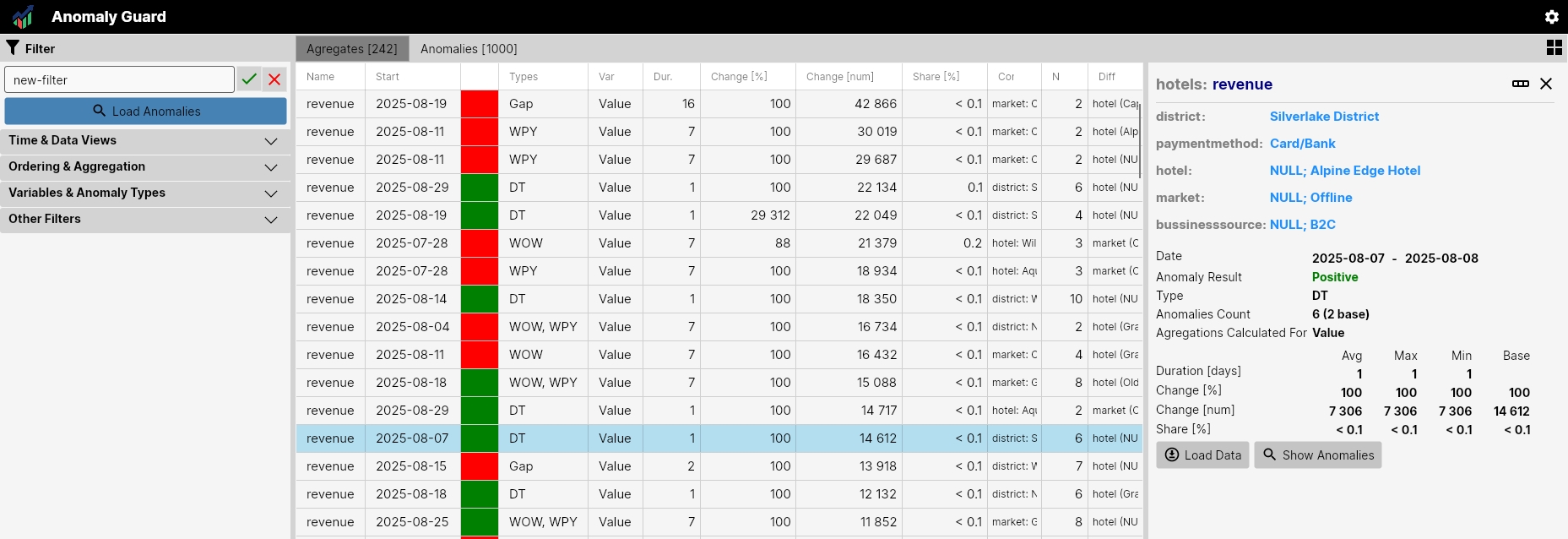1568x539 pixels.
Task: Click the panel width toggle icon
Action: 1521,84
